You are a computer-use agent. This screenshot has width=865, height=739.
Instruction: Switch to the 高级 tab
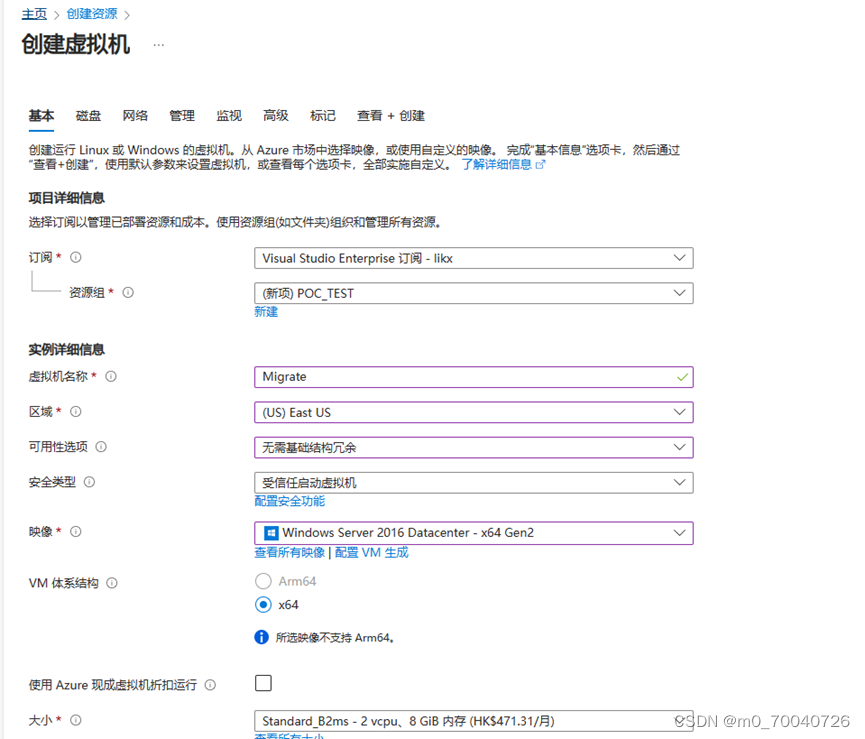pyautogui.click(x=276, y=116)
